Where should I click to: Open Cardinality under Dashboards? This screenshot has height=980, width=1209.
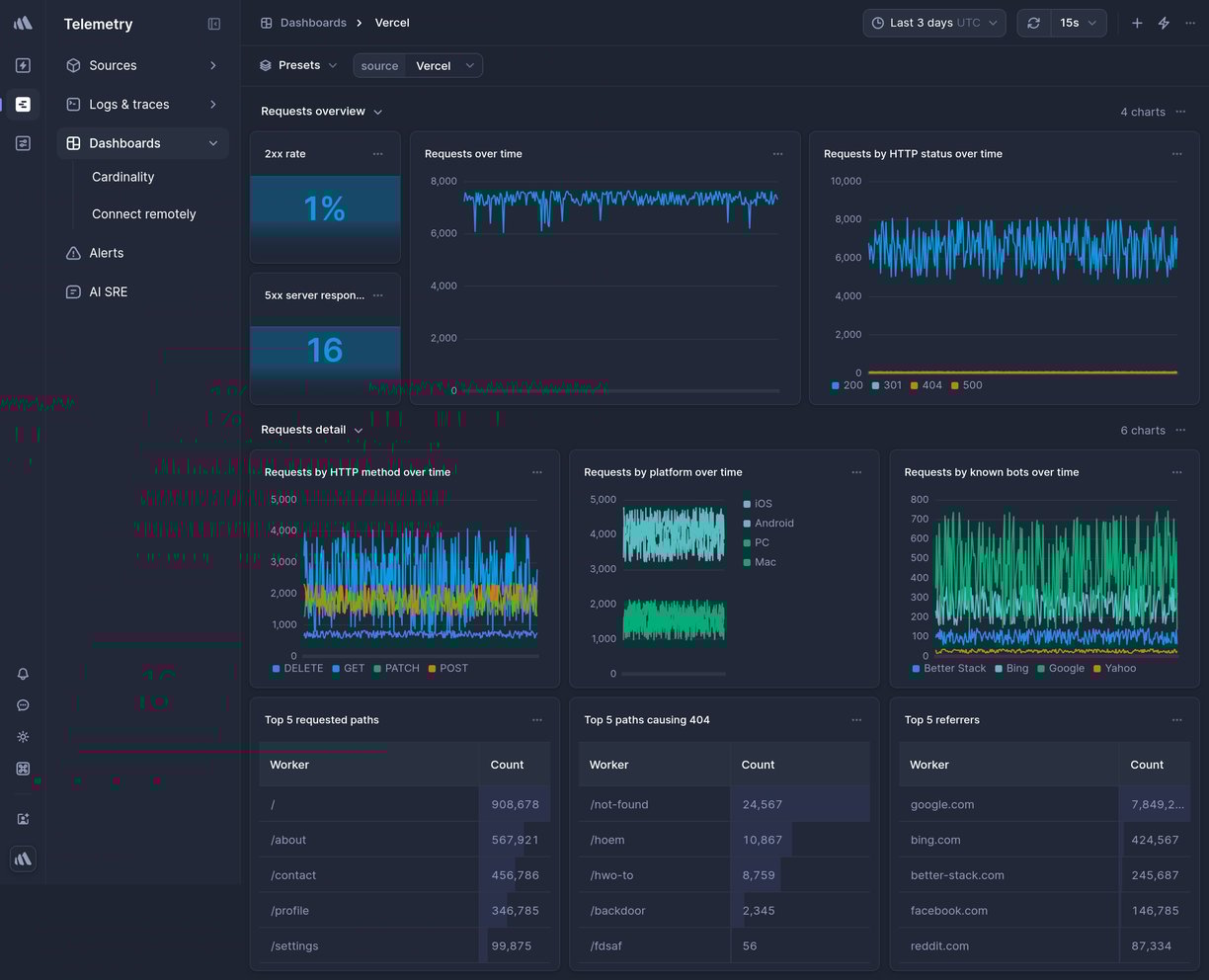point(122,177)
